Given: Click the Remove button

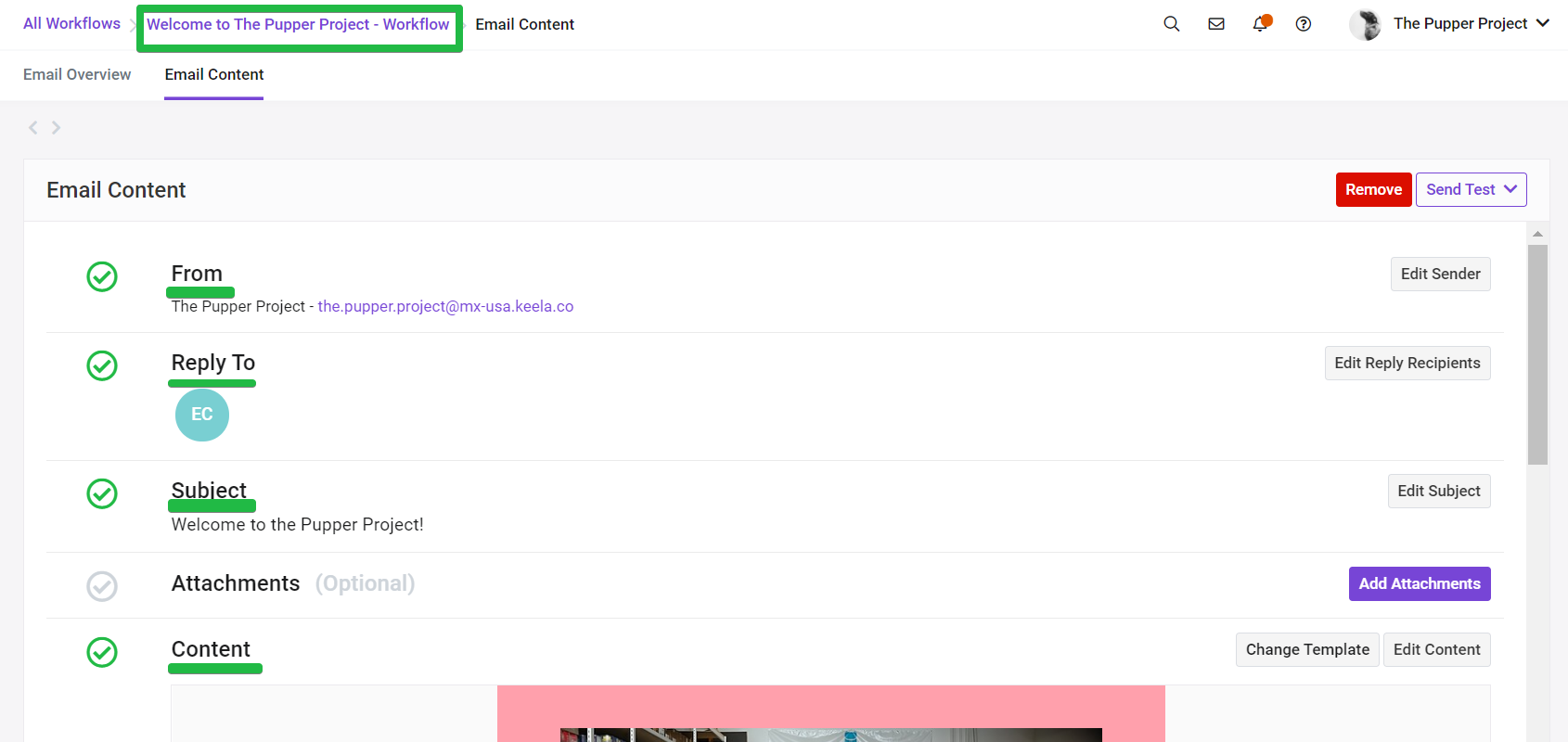Looking at the screenshot, I should point(1374,189).
